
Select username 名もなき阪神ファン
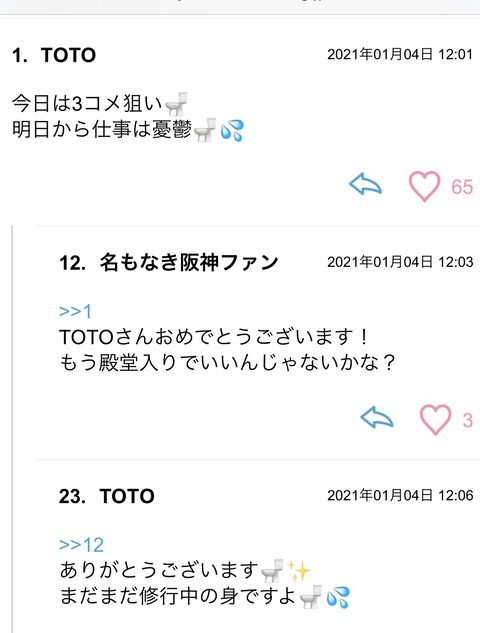(x=189, y=262)
